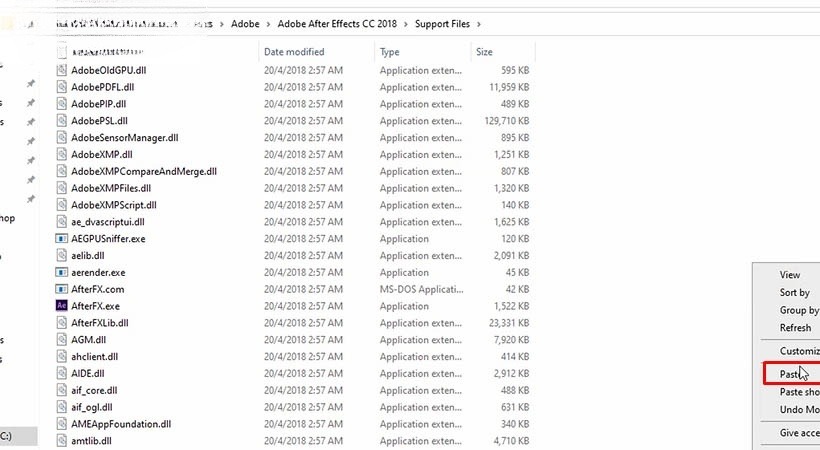The width and height of the screenshot is (820, 450).
Task: Select the amtlib.dll file name
Action: (x=91, y=441)
